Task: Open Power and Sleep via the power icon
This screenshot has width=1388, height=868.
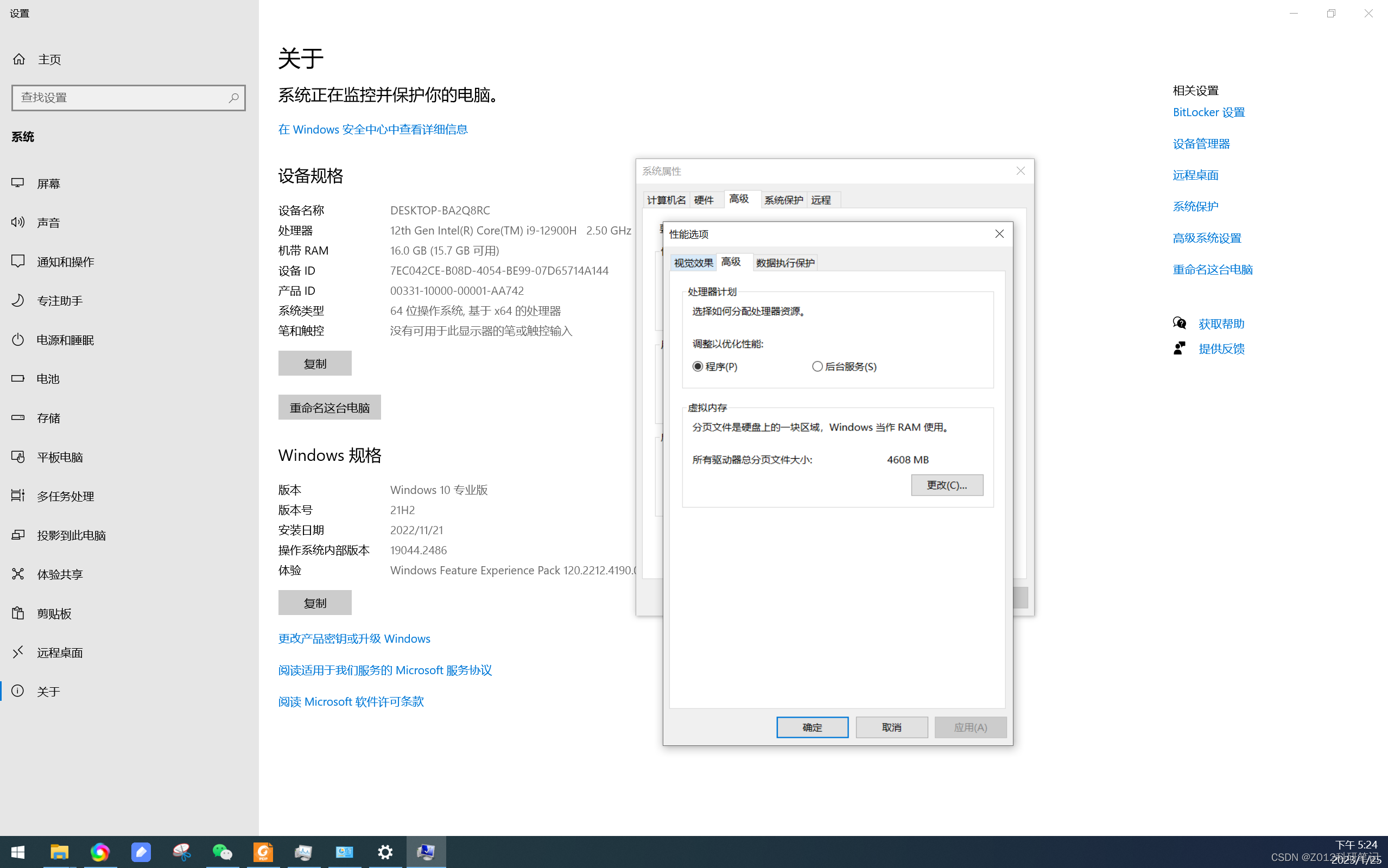Action: coord(18,340)
